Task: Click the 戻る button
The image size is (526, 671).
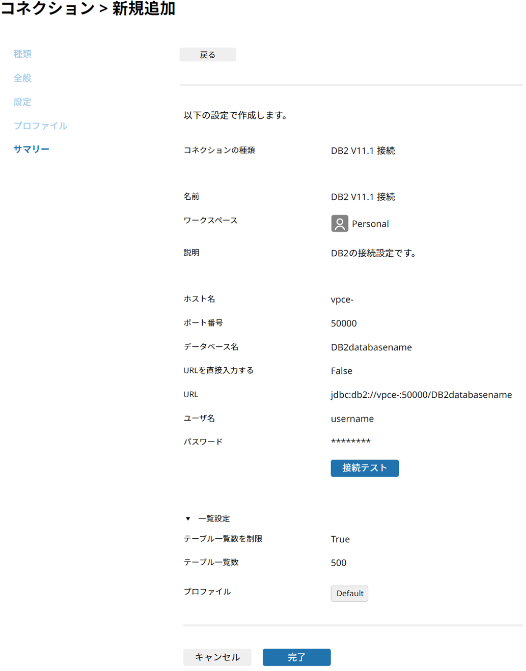Action: pyautogui.click(x=208, y=55)
